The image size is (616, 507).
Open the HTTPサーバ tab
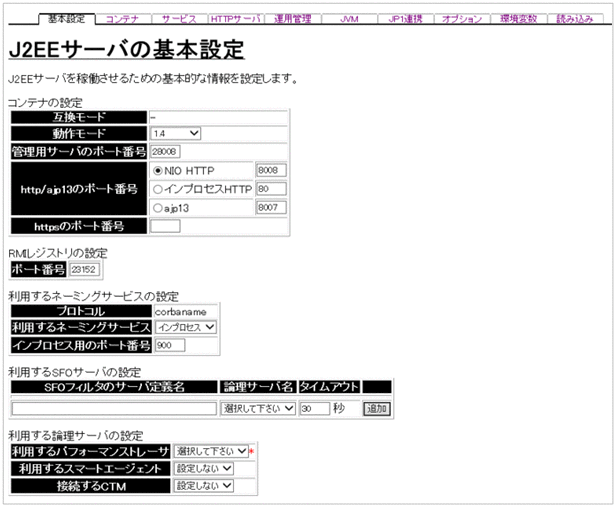coord(236,19)
